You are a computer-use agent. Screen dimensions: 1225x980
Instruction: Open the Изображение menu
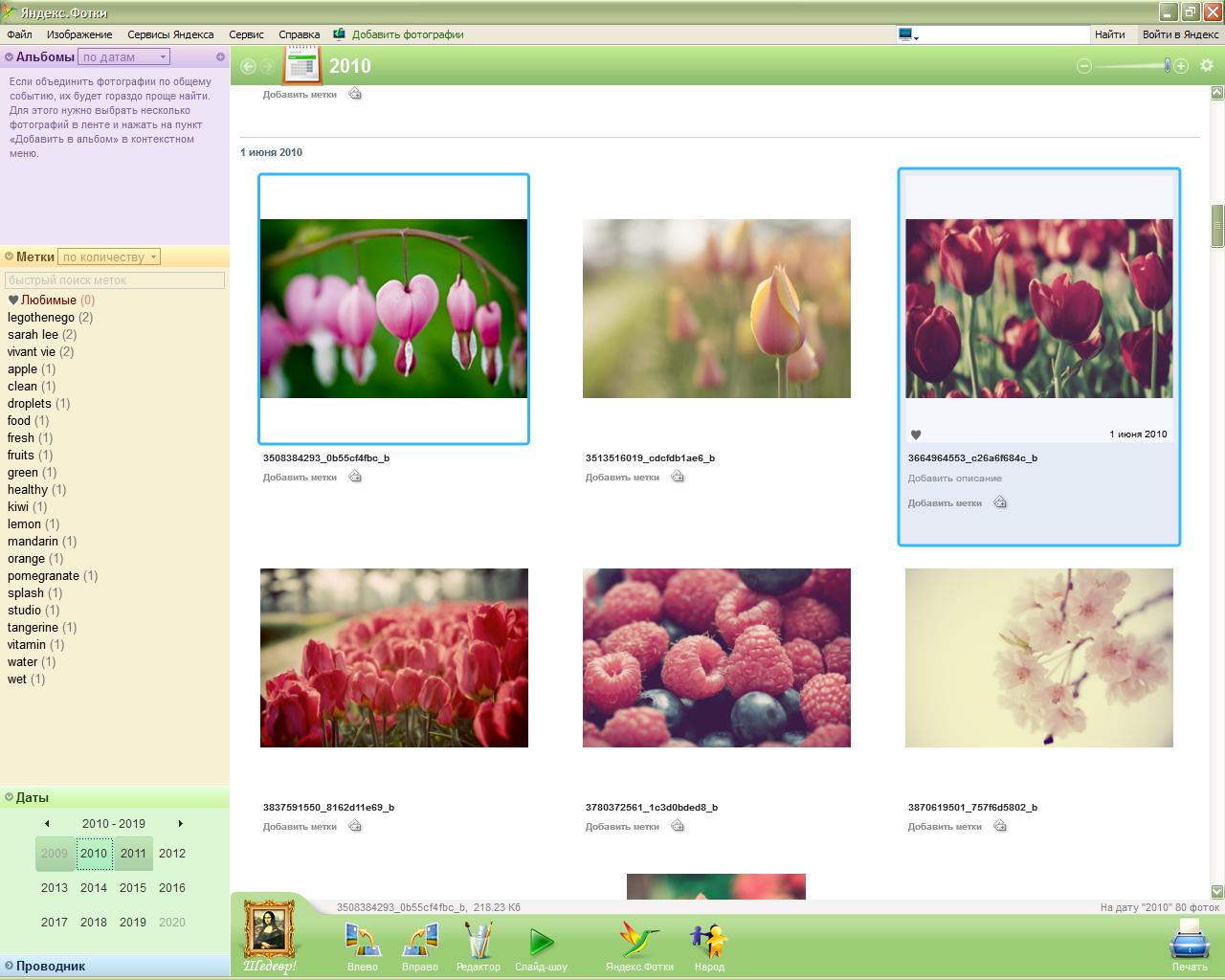[79, 34]
